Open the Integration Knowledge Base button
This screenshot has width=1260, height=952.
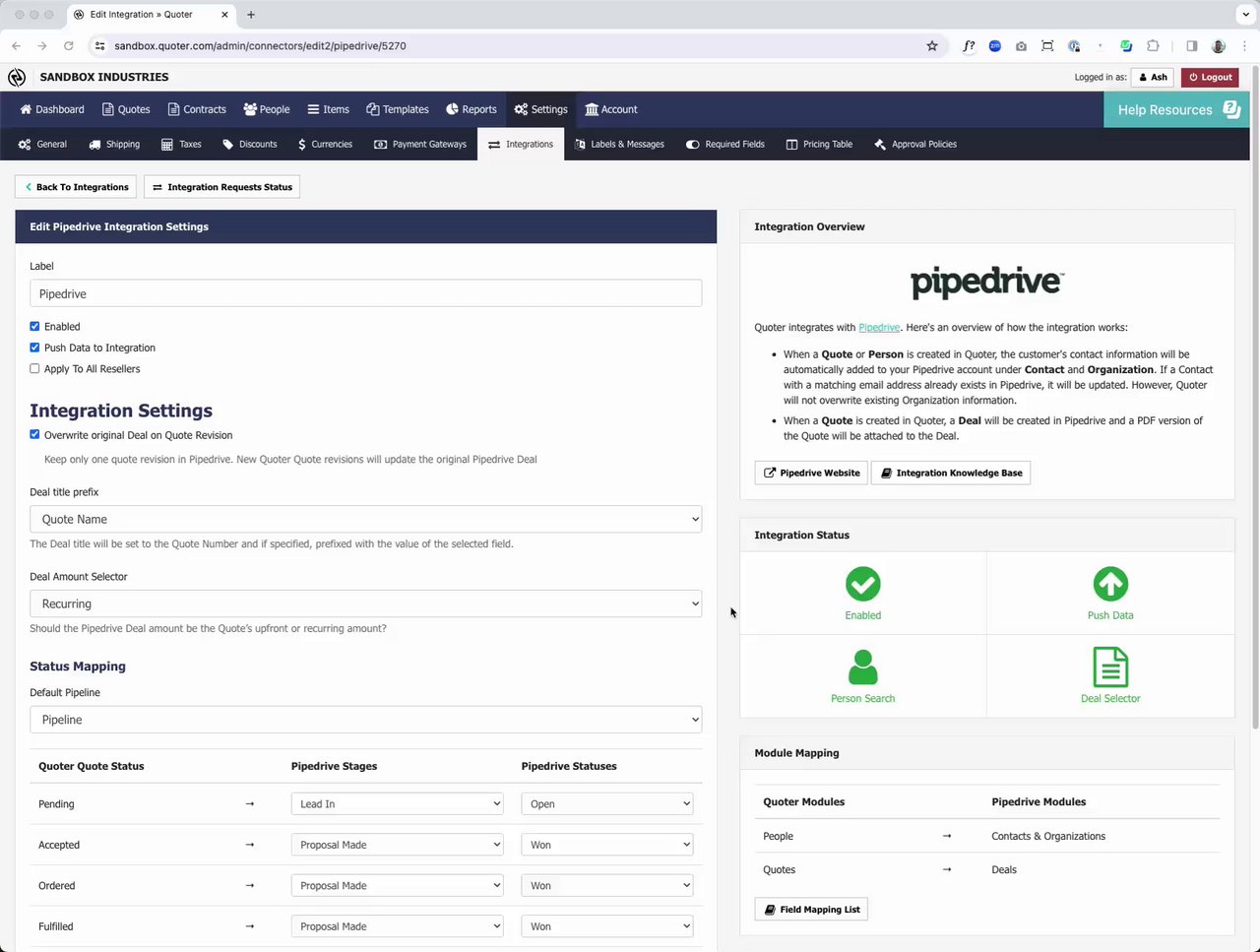(951, 473)
